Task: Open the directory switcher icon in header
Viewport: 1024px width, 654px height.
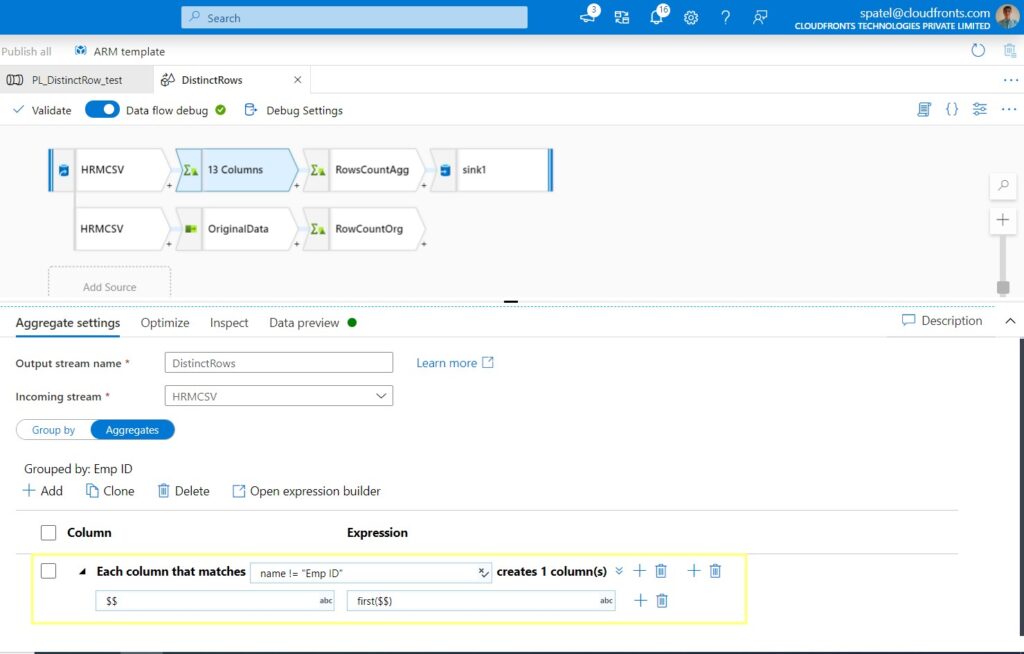Action: (622, 18)
